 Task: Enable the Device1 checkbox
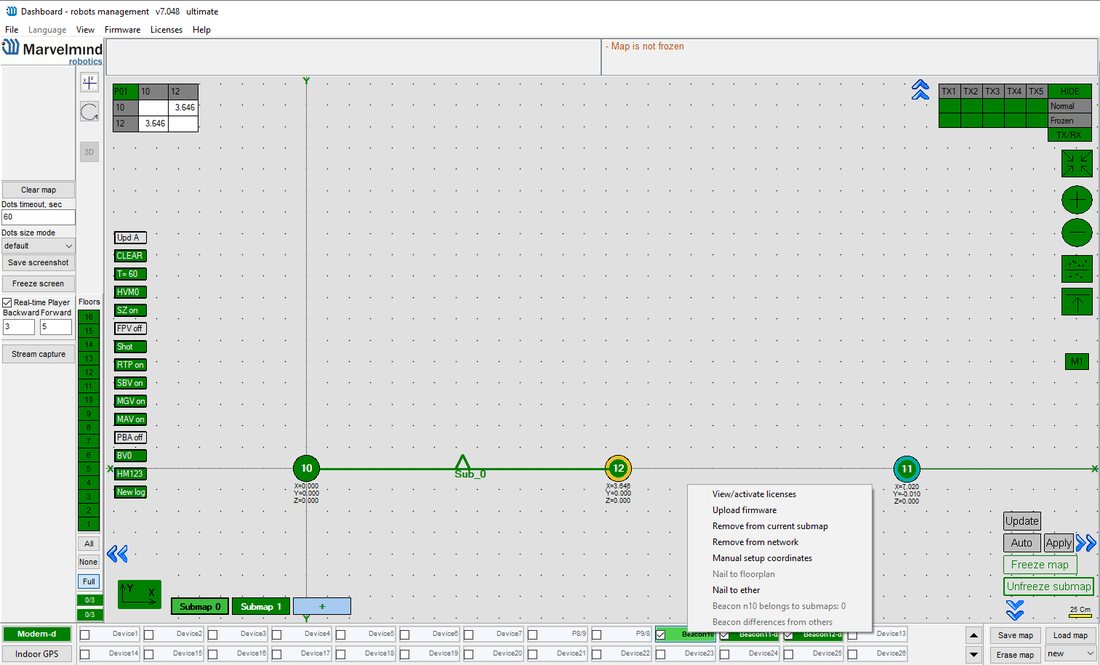(x=85, y=634)
